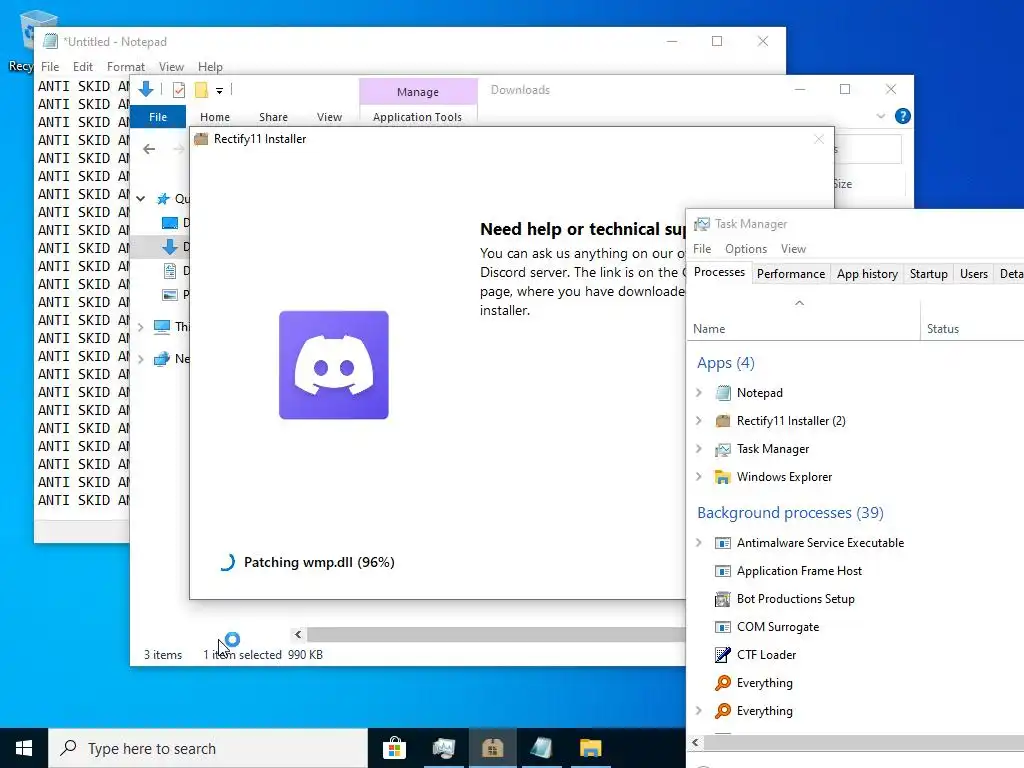Screen dimensions: 1024x768
Task: Expand the Explorer ribbon chevron
Action: click(x=880, y=116)
